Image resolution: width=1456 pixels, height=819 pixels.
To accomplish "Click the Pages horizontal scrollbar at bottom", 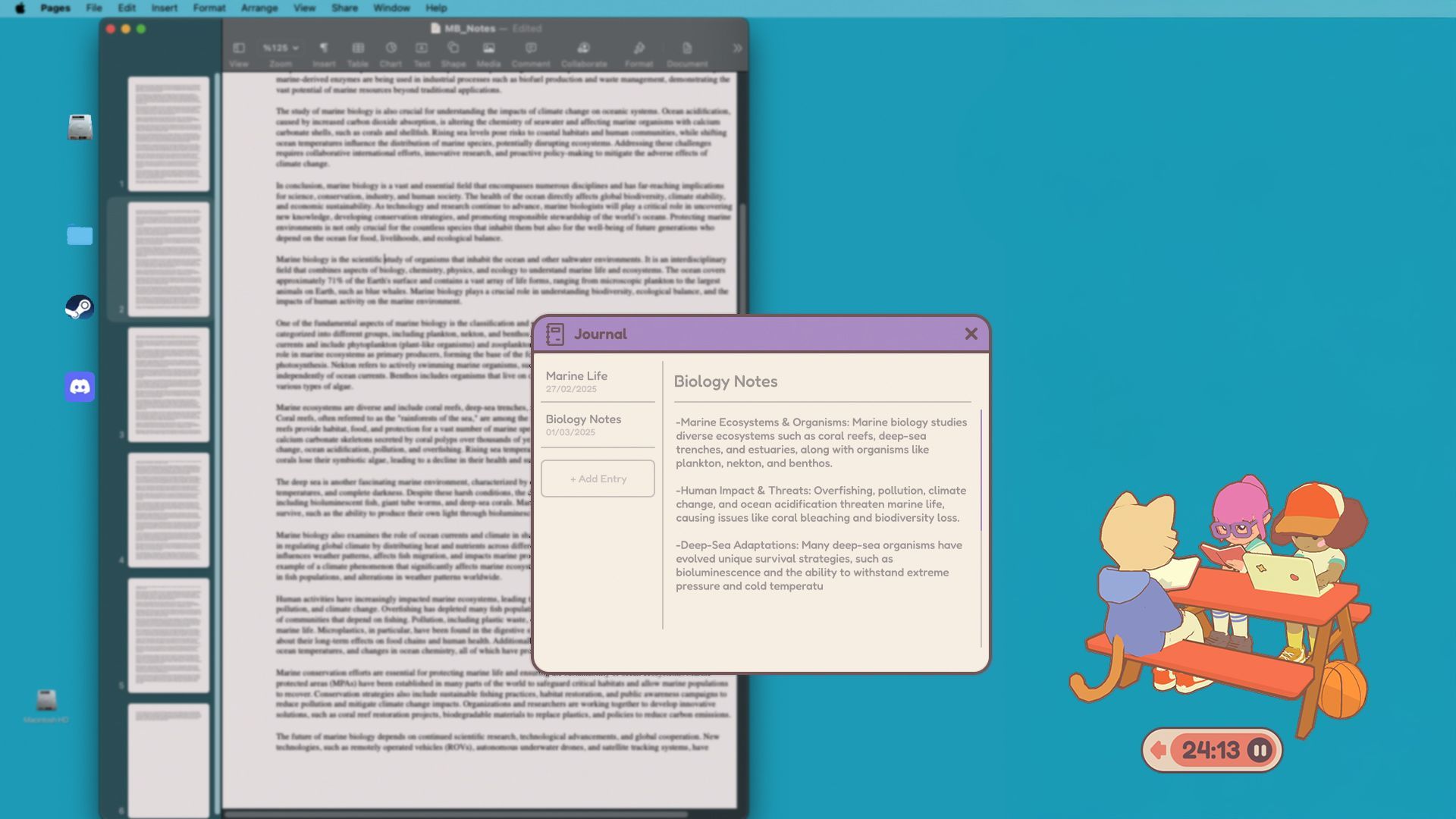I will (455, 814).
